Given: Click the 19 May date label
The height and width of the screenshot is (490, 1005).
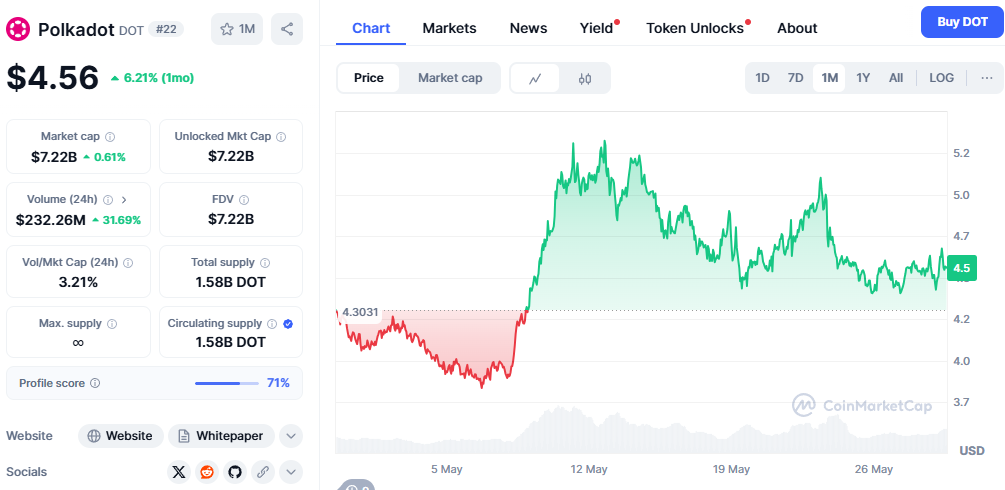Looking at the screenshot, I should (731, 469).
